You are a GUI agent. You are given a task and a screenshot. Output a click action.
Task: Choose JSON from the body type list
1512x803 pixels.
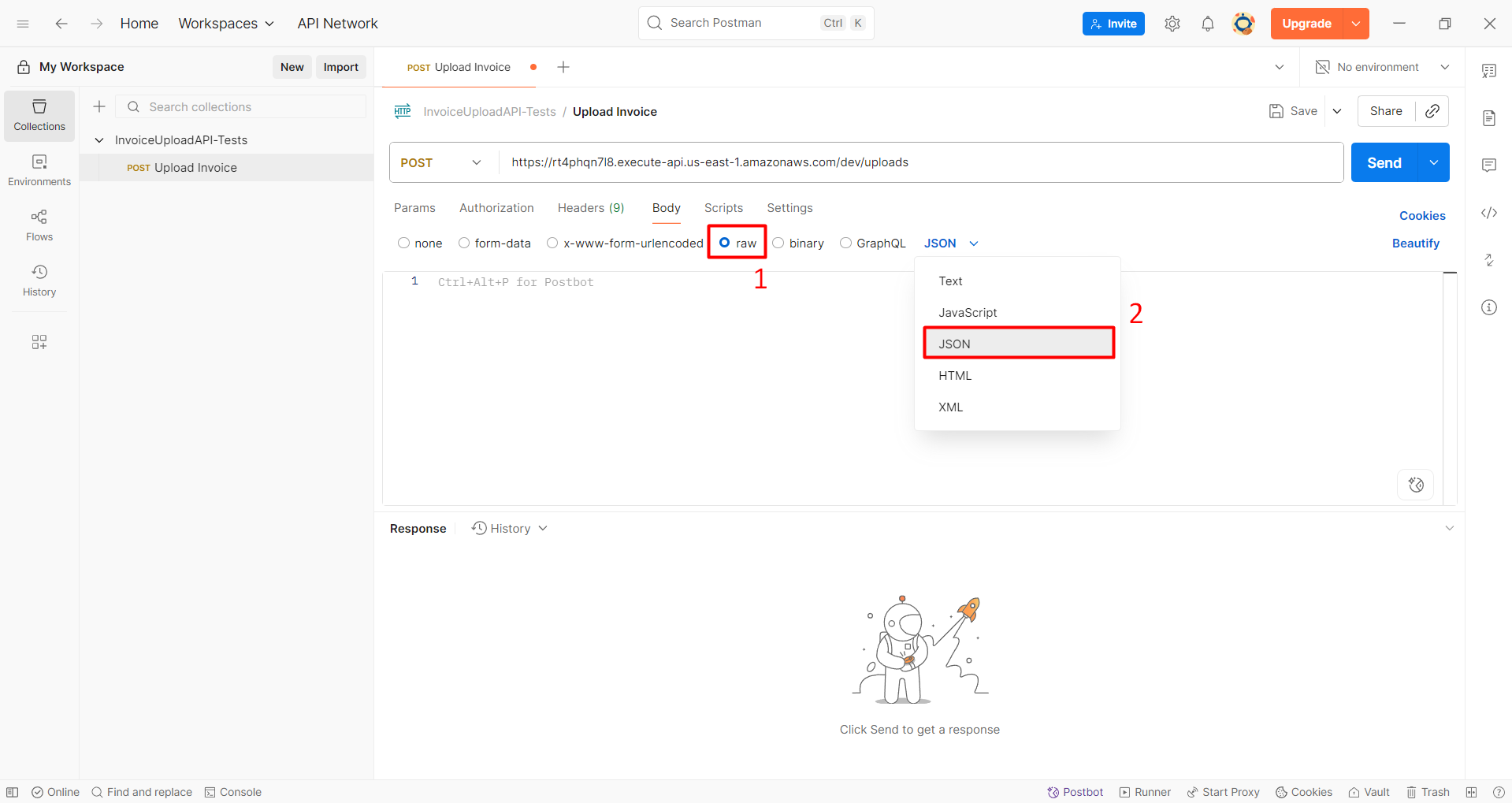(1018, 344)
